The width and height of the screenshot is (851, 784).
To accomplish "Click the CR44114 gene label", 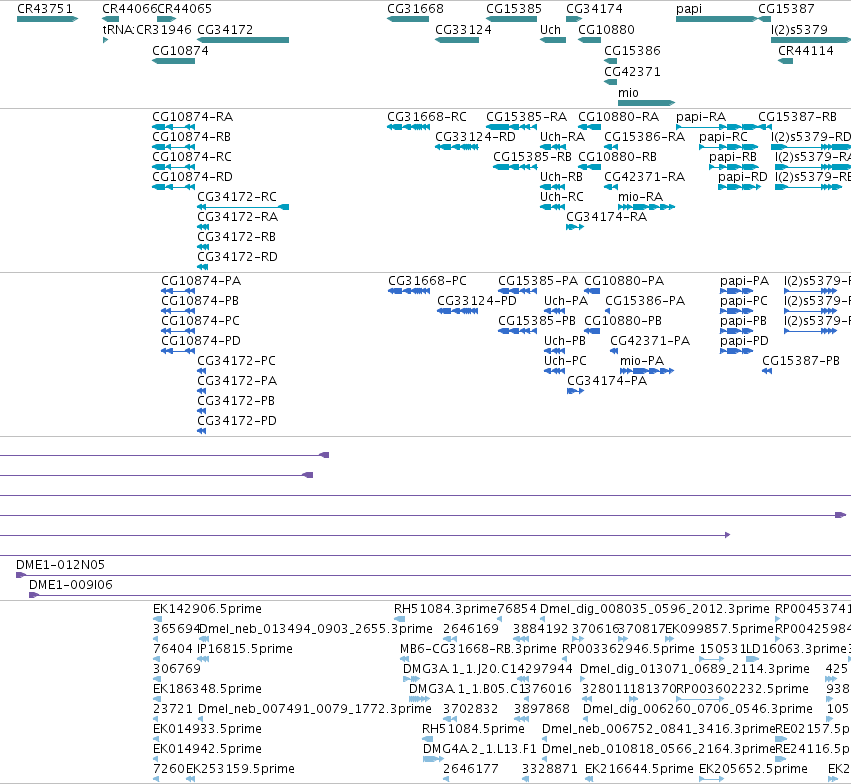I will click(x=805, y=50).
